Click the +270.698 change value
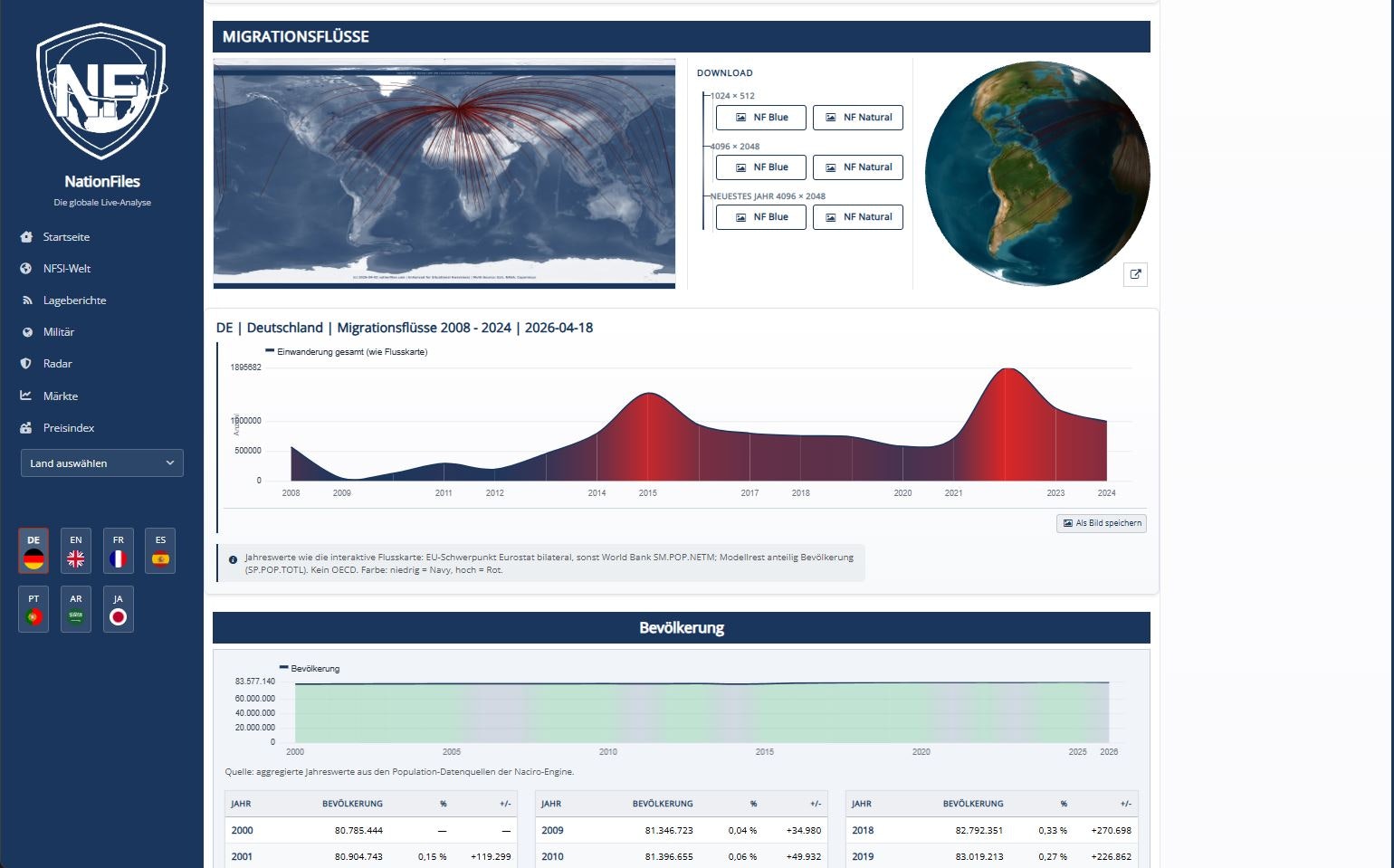 click(x=1112, y=830)
